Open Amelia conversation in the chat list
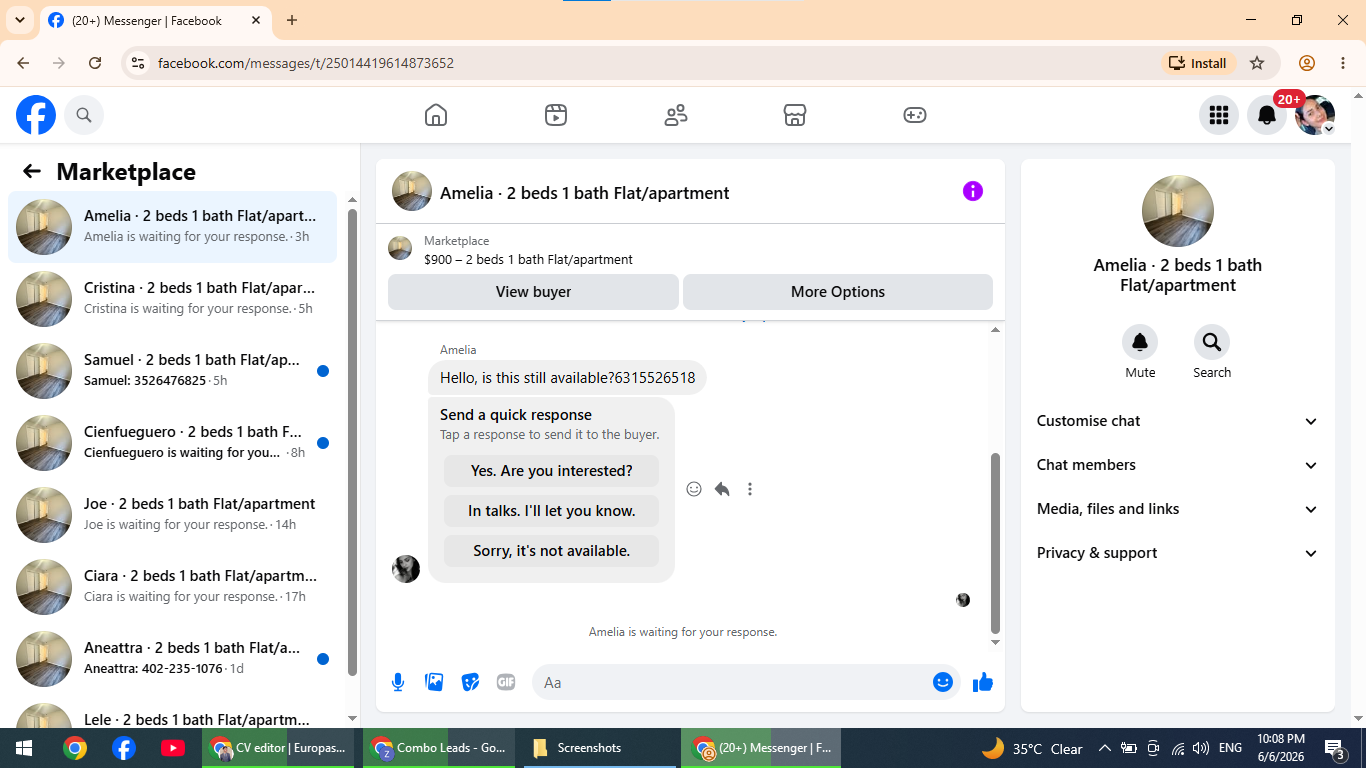Screen dimensions: 1366x768 (172, 227)
